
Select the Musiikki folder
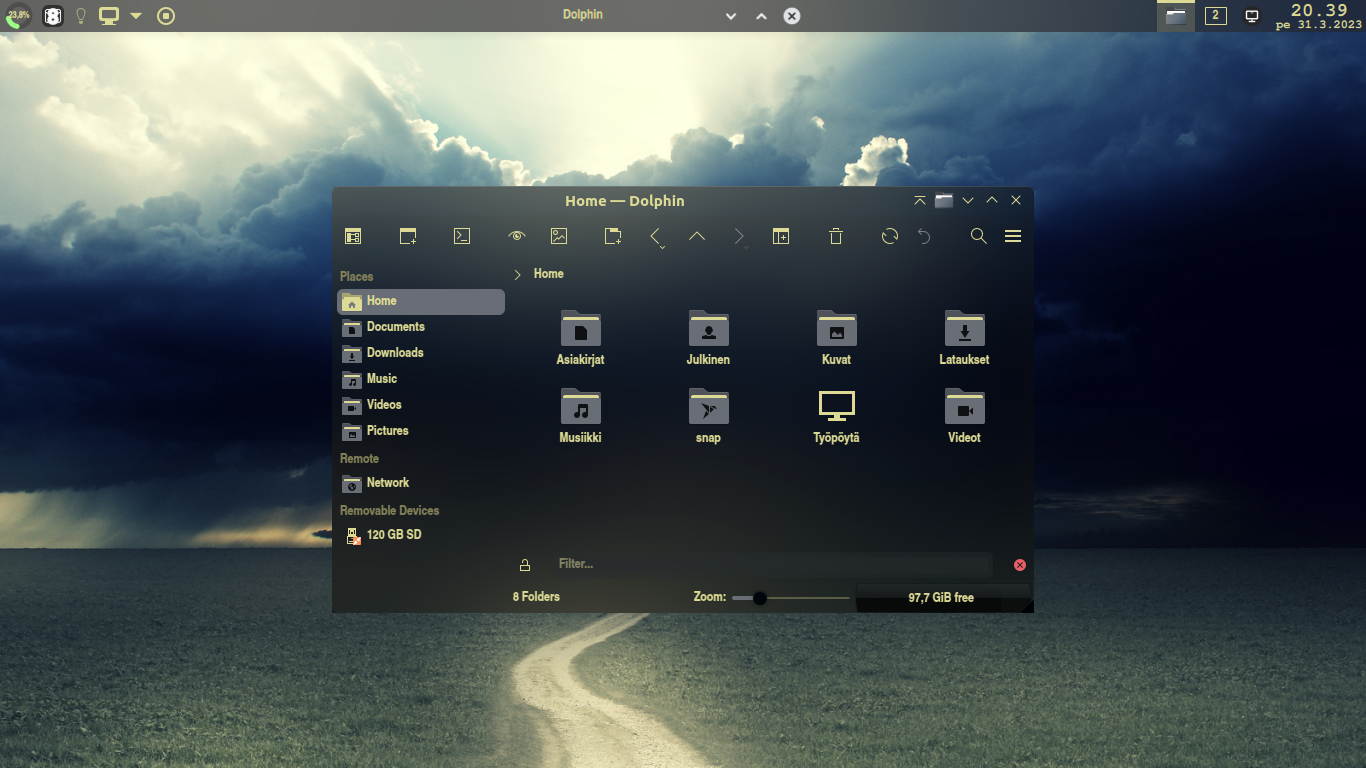tap(581, 416)
